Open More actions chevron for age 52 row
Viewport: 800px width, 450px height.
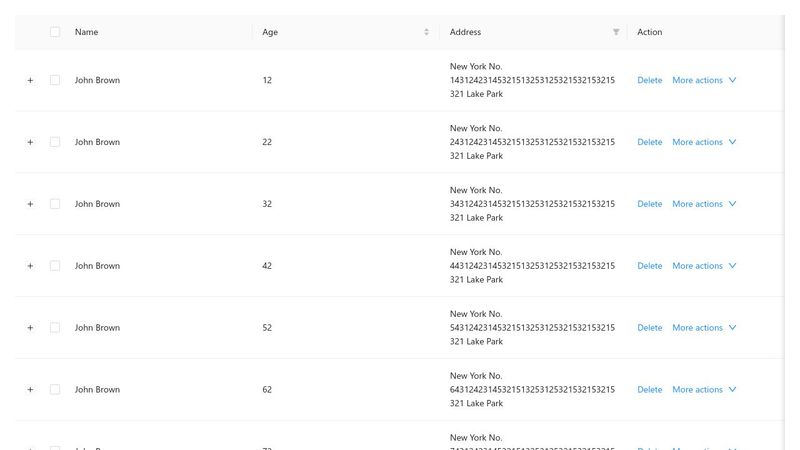click(733, 328)
